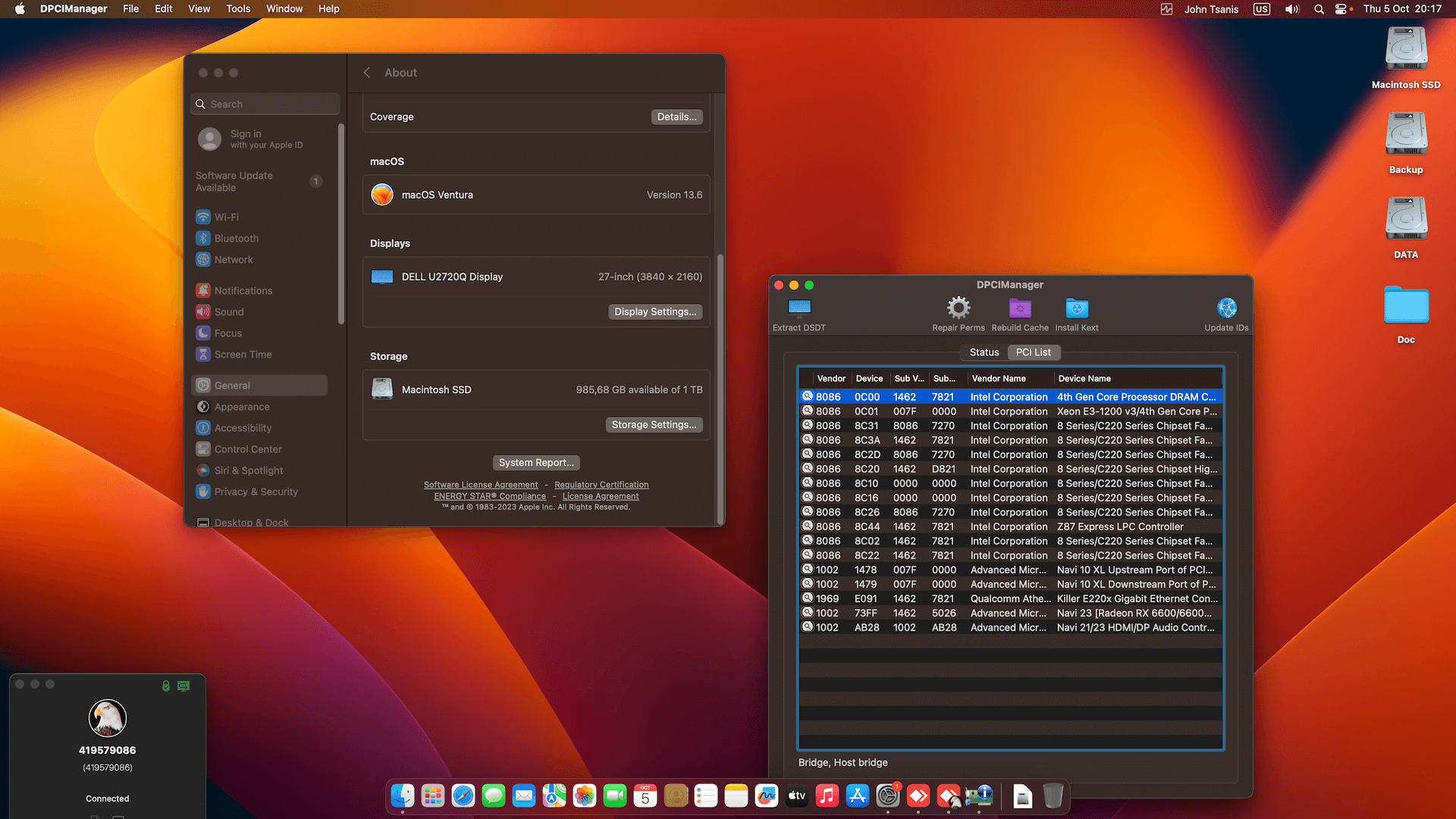The width and height of the screenshot is (1456, 819).
Task: Open Display Settings for DELL U2720Q
Action: pos(654,312)
